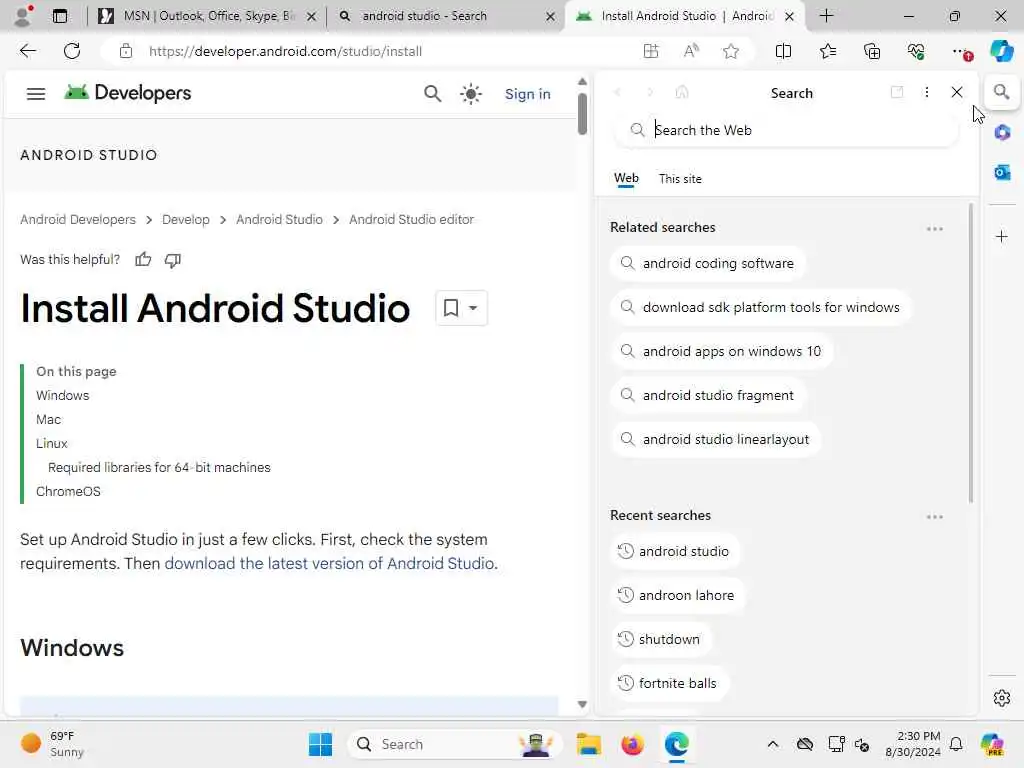Open split screen icon in toolbar
Viewport: 1024px width, 768px height.
[x=783, y=51]
